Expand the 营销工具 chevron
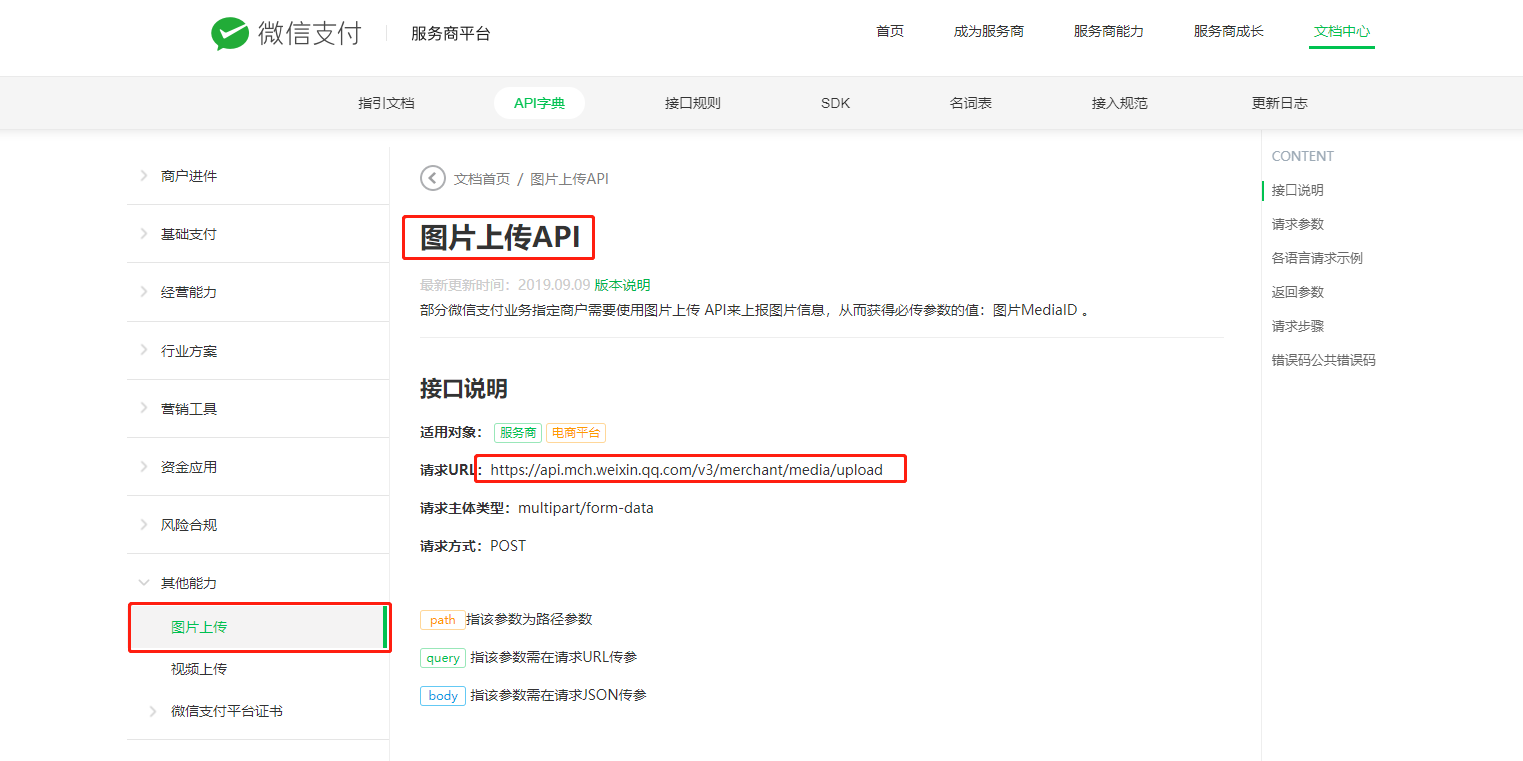The width and height of the screenshot is (1523, 761). (143, 409)
